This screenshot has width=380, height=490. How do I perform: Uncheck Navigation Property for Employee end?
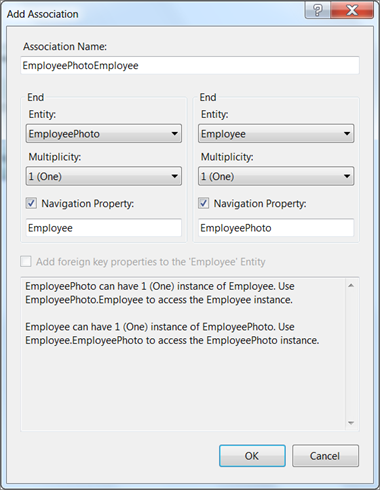204,203
